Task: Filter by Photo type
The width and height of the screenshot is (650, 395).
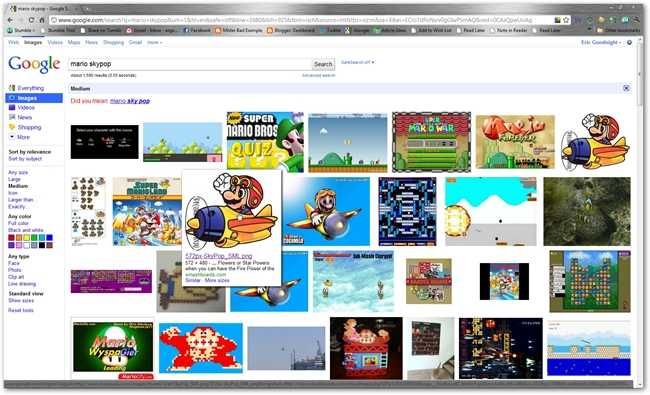Action: pos(15,270)
